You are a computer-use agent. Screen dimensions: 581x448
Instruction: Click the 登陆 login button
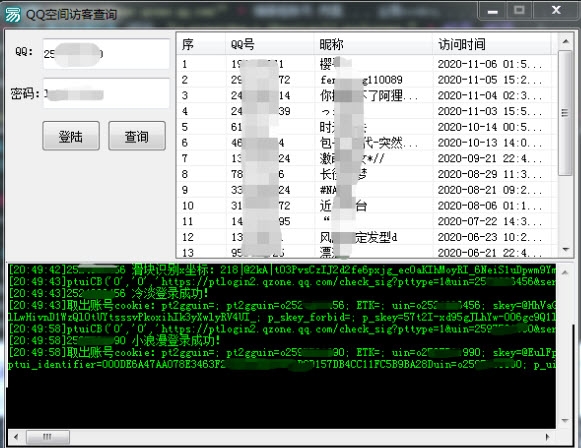pyautogui.click(x=71, y=136)
